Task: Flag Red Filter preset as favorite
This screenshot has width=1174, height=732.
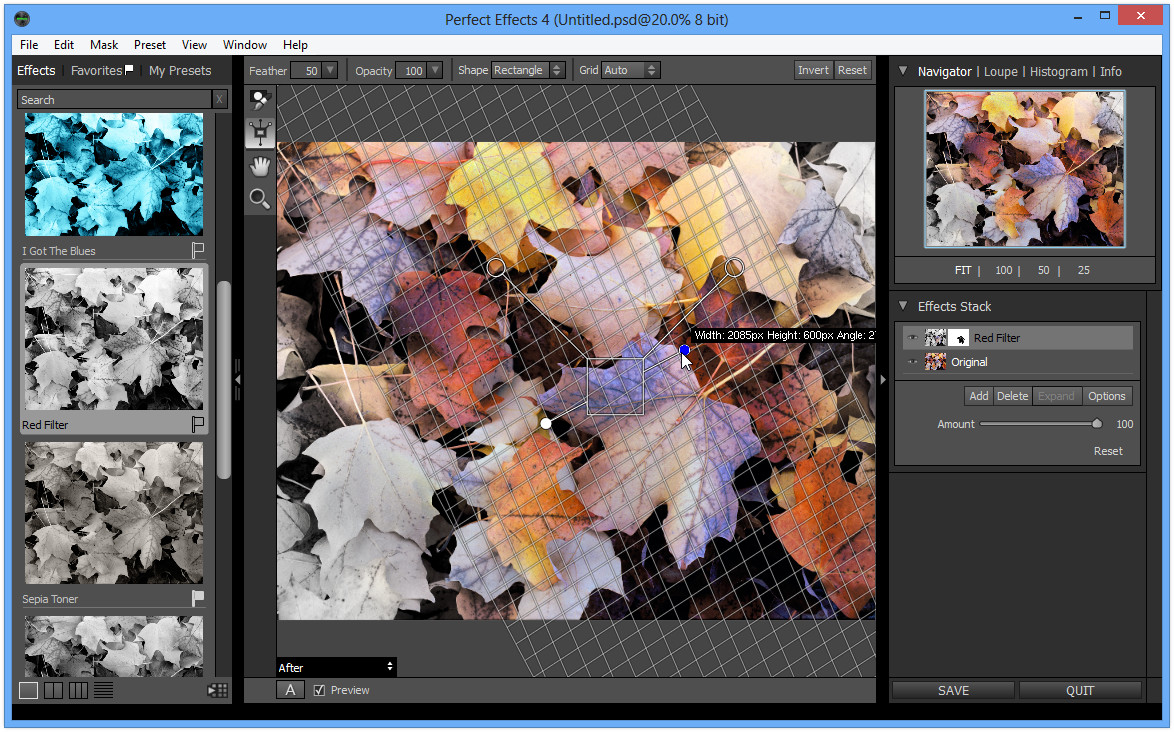Action: (198, 424)
